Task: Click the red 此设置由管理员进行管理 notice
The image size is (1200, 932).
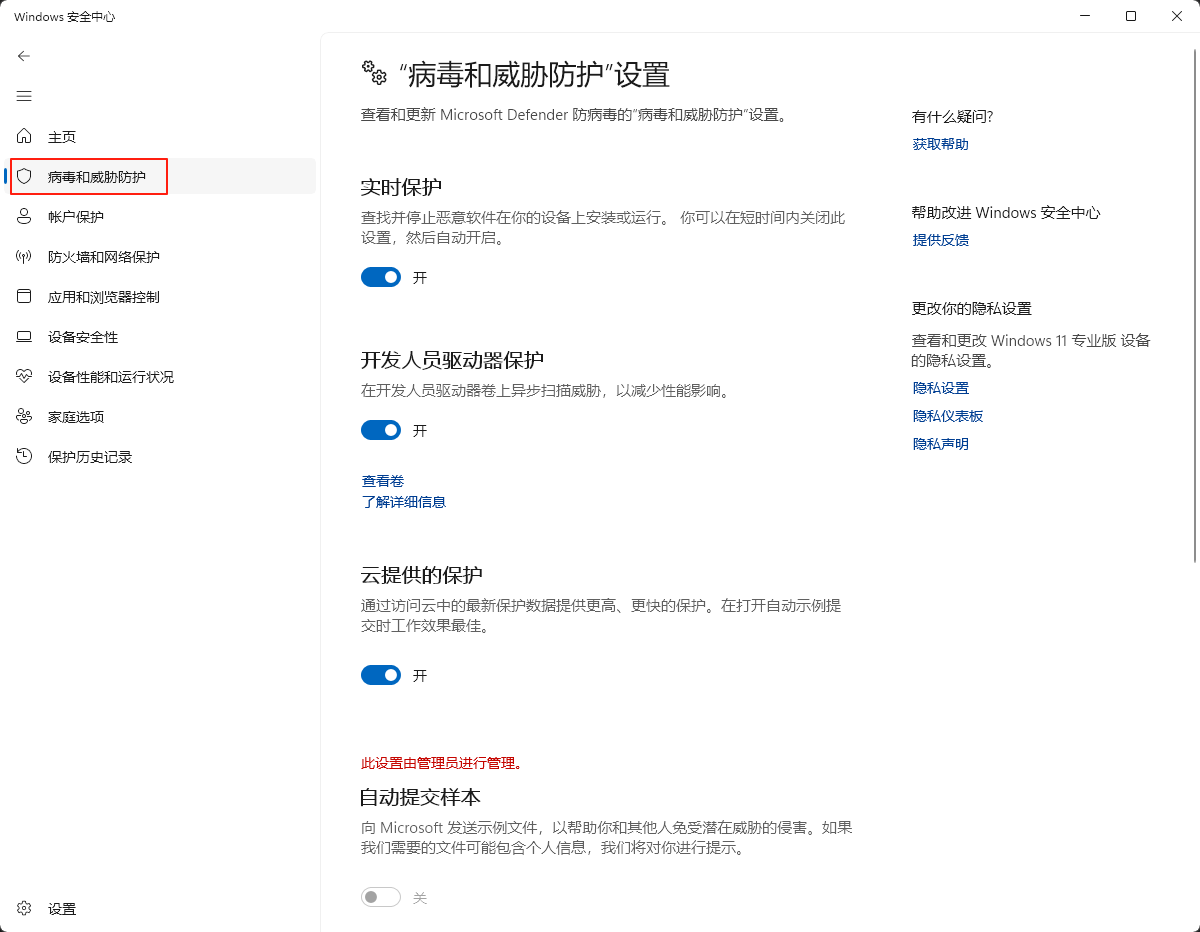Action: click(442, 763)
